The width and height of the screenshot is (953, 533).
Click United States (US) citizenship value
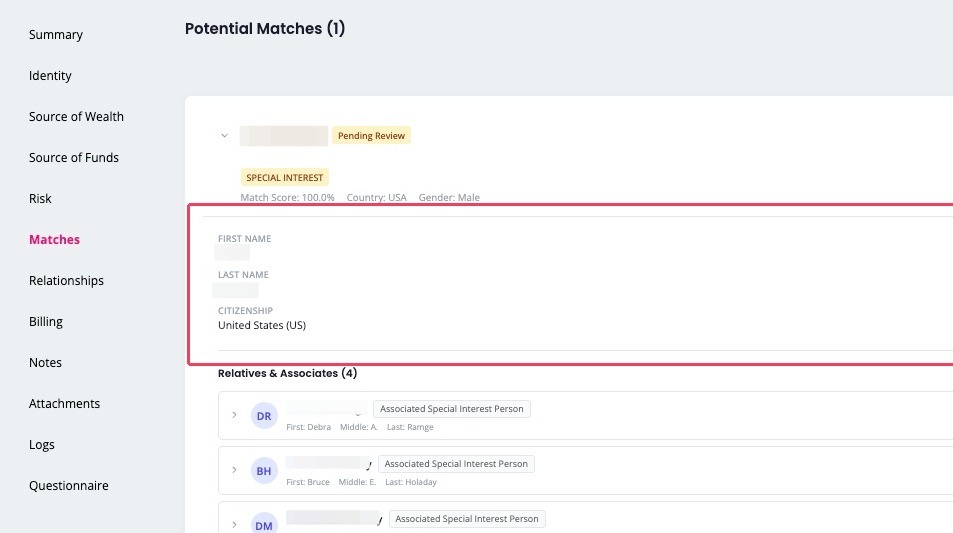pos(262,325)
